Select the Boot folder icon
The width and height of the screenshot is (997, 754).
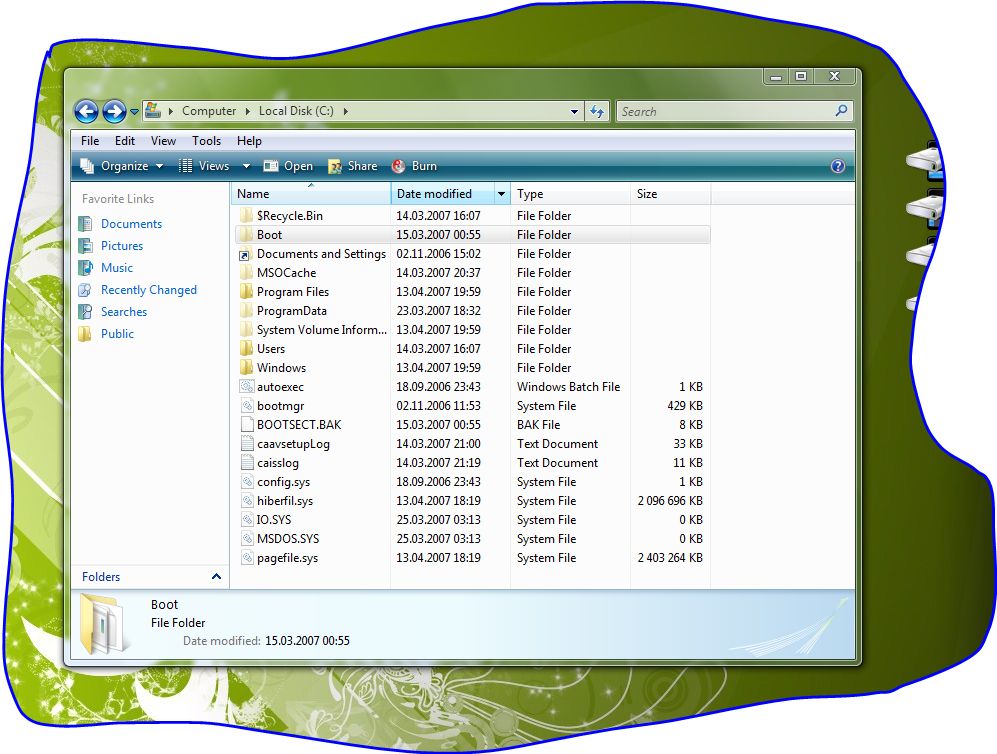click(x=247, y=235)
